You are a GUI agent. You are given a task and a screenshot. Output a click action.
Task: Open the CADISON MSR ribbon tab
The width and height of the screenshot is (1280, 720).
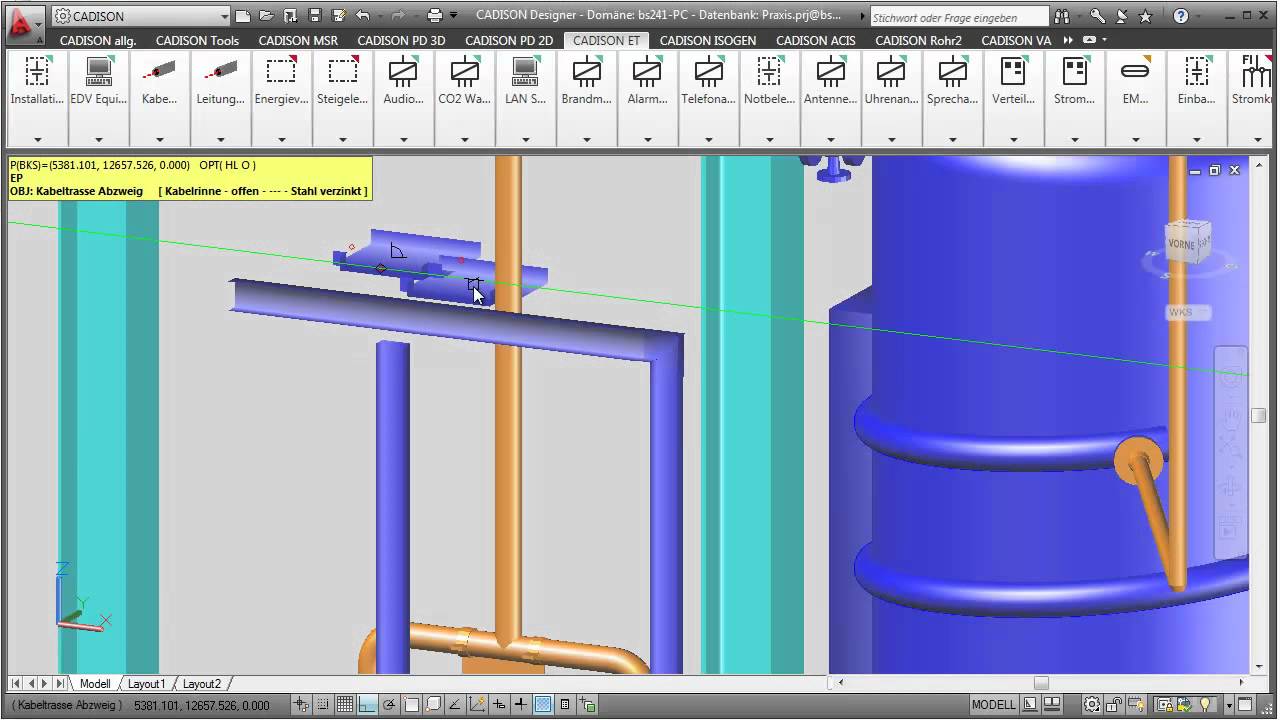(298, 40)
